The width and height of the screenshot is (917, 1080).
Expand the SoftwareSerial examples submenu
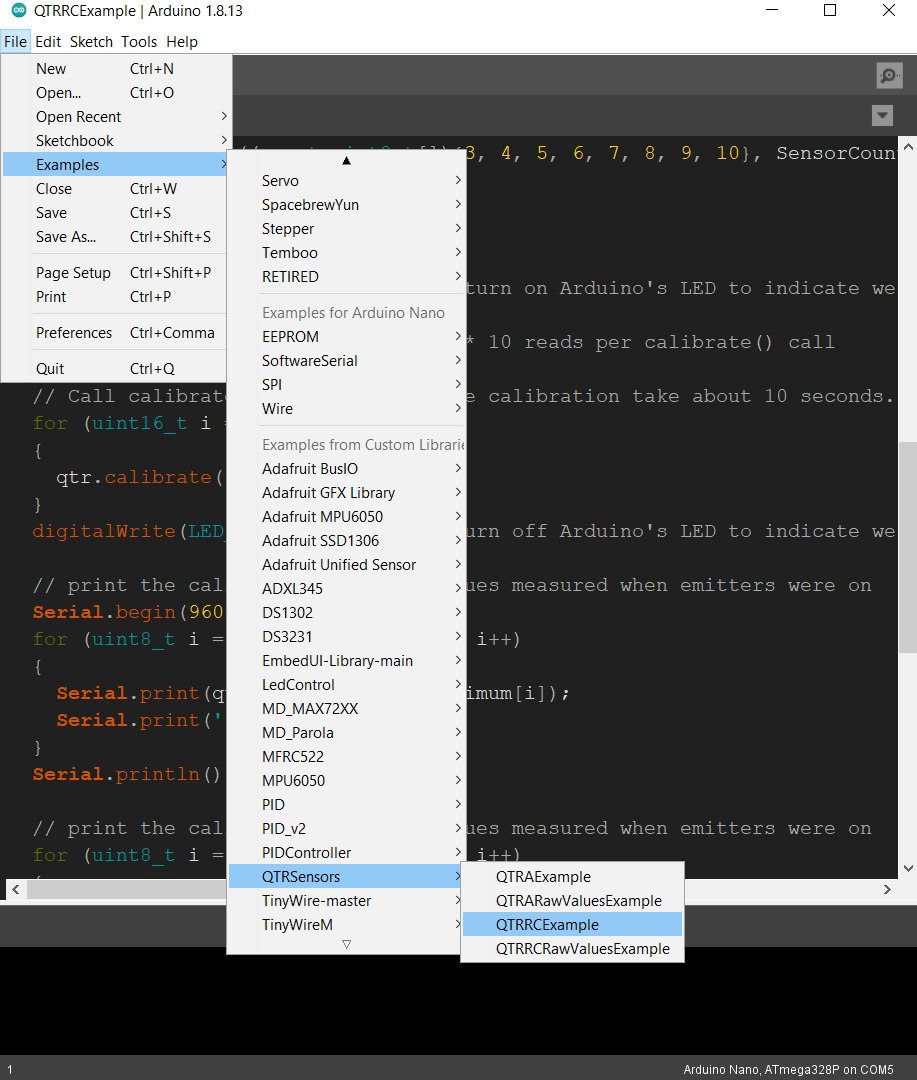tap(347, 361)
